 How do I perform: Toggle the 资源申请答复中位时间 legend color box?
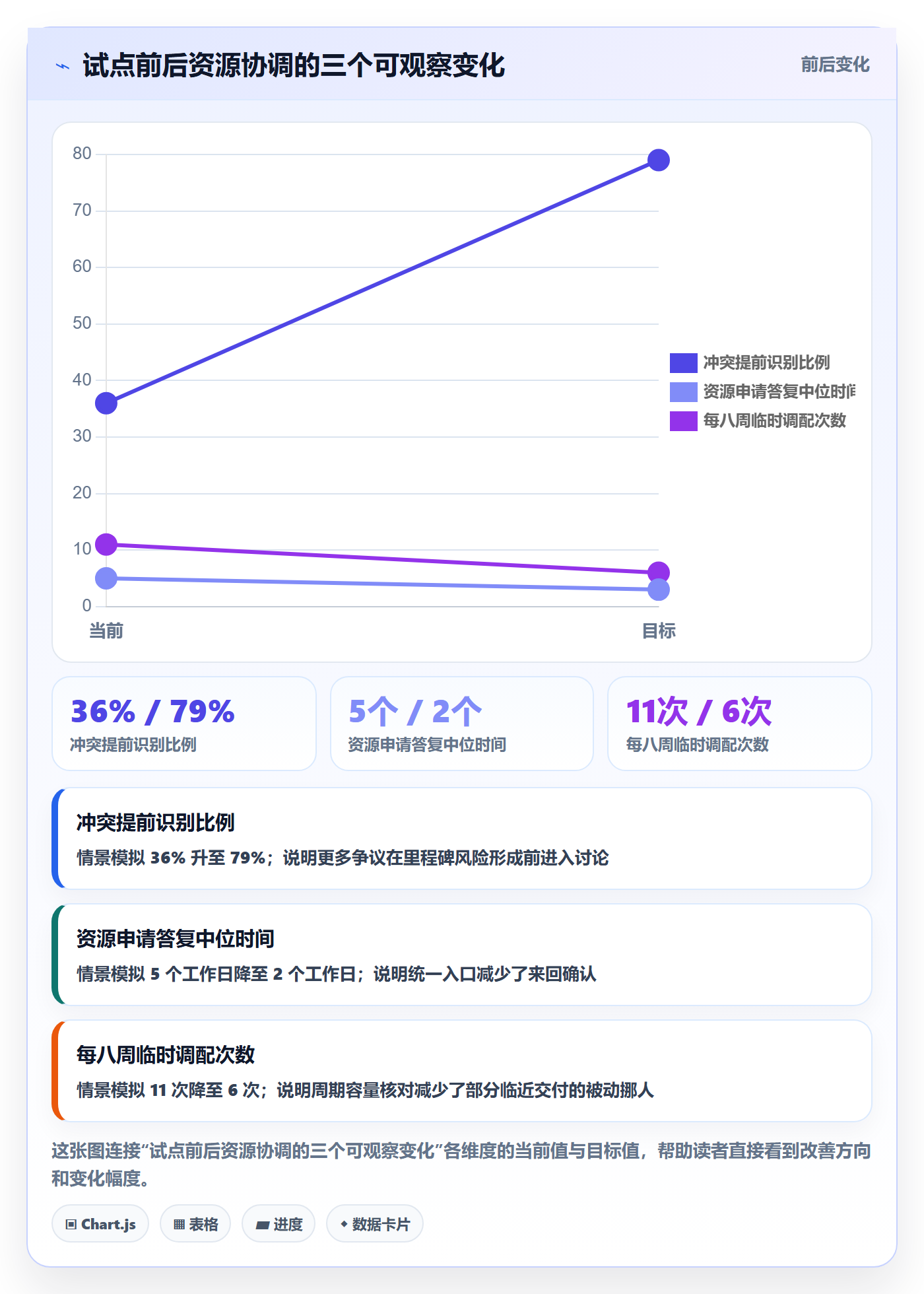coord(684,392)
